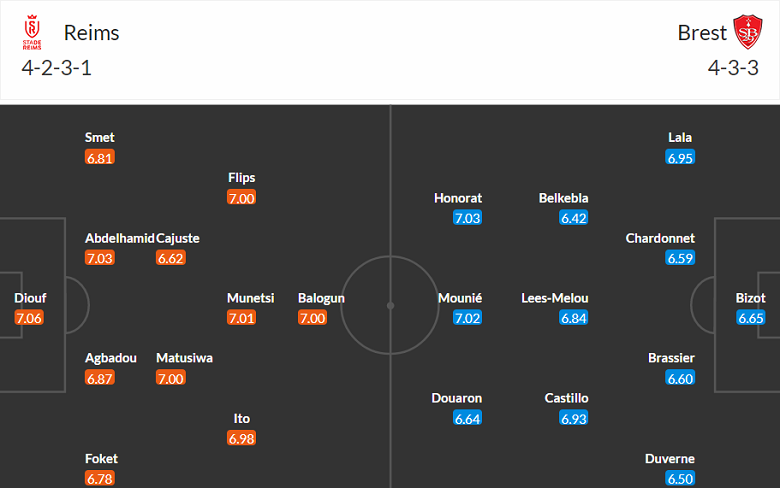Select Foket's 6.78 rating badge
Image resolution: width=780 pixels, height=488 pixels.
[x=100, y=478]
